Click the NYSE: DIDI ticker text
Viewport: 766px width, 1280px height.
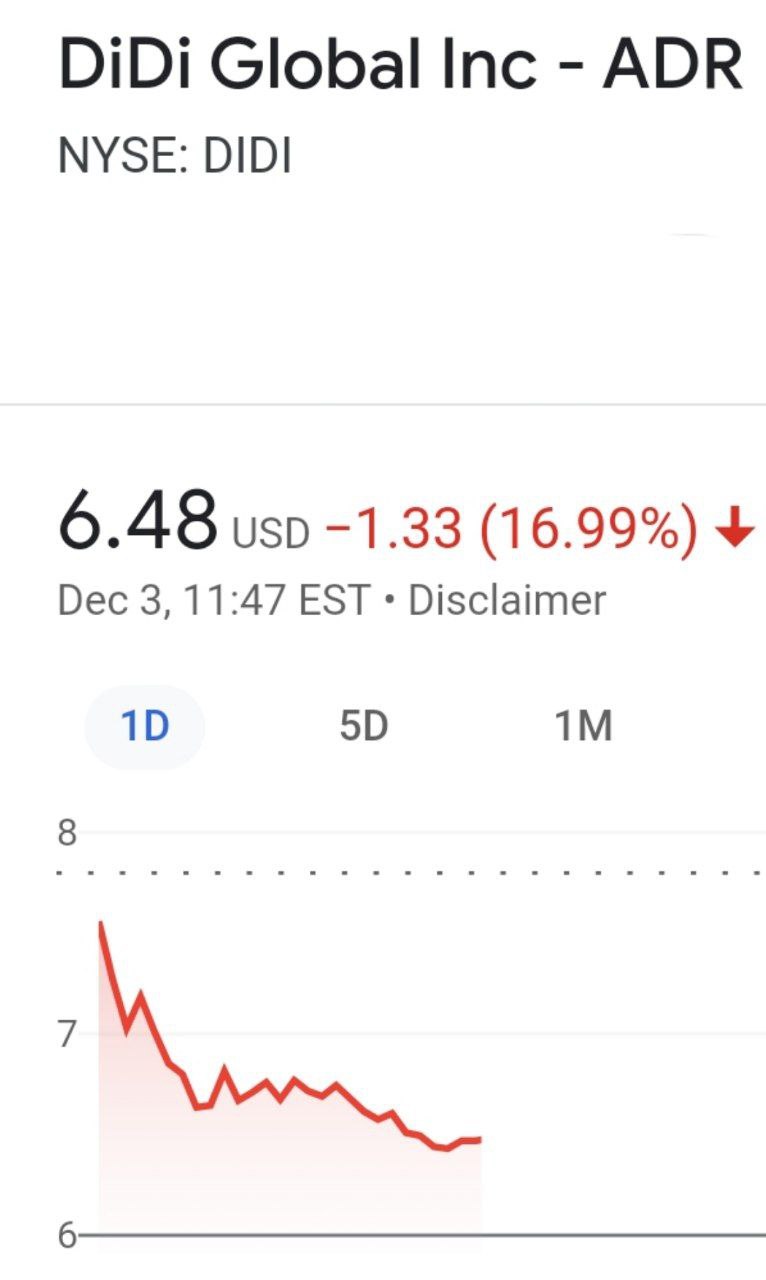[x=175, y=157]
